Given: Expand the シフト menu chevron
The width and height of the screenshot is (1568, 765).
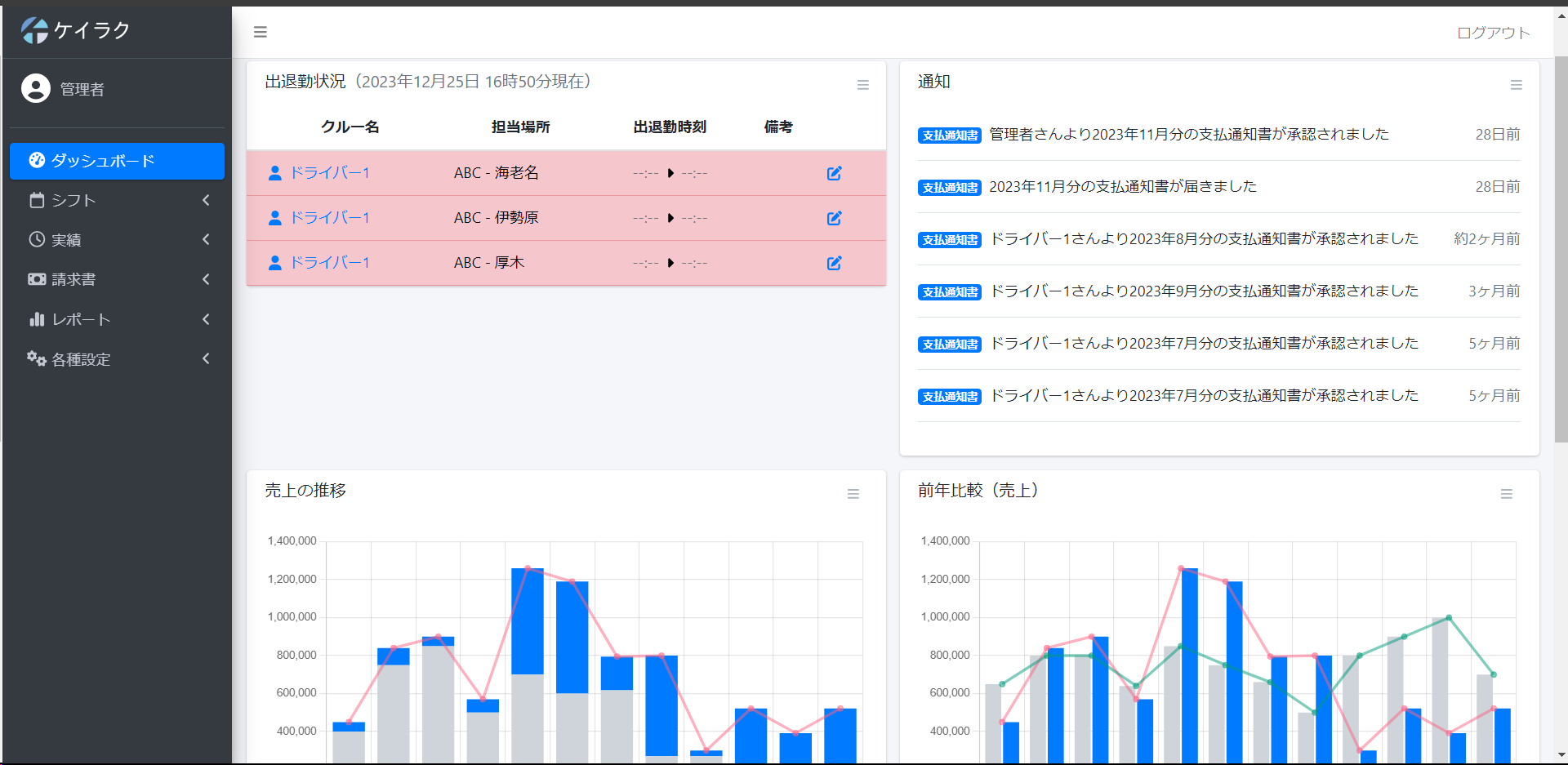Looking at the screenshot, I should coord(206,200).
